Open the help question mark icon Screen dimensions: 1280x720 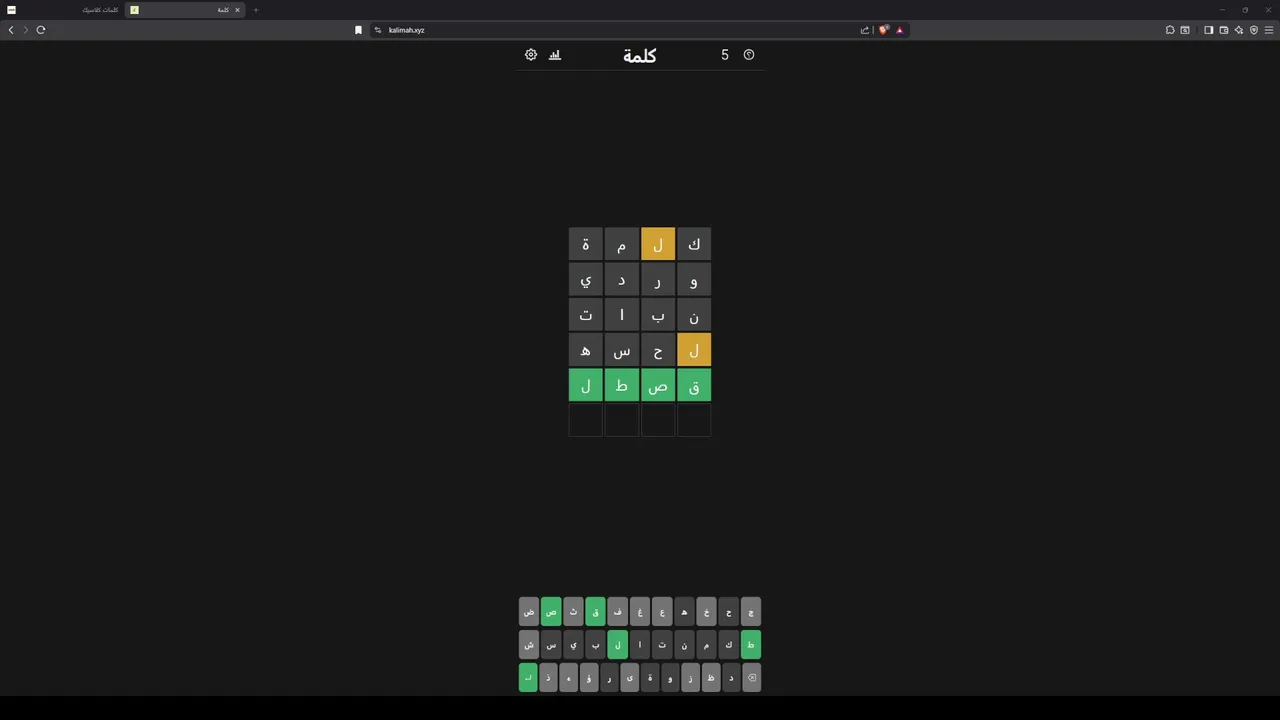pos(749,55)
